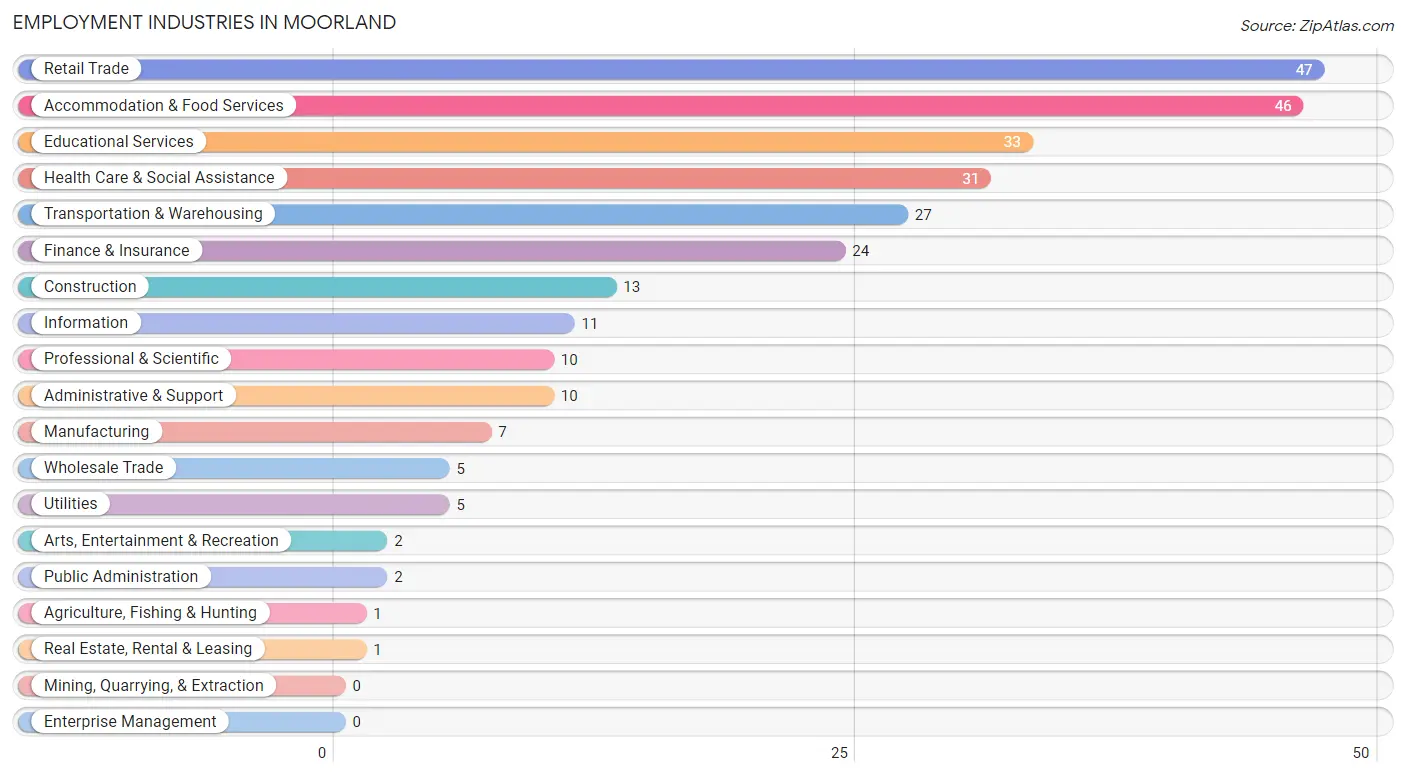This screenshot has width=1406, height=777.
Task: Select Agriculture, Fishing & Hunting bar
Action: tap(192, 613)
